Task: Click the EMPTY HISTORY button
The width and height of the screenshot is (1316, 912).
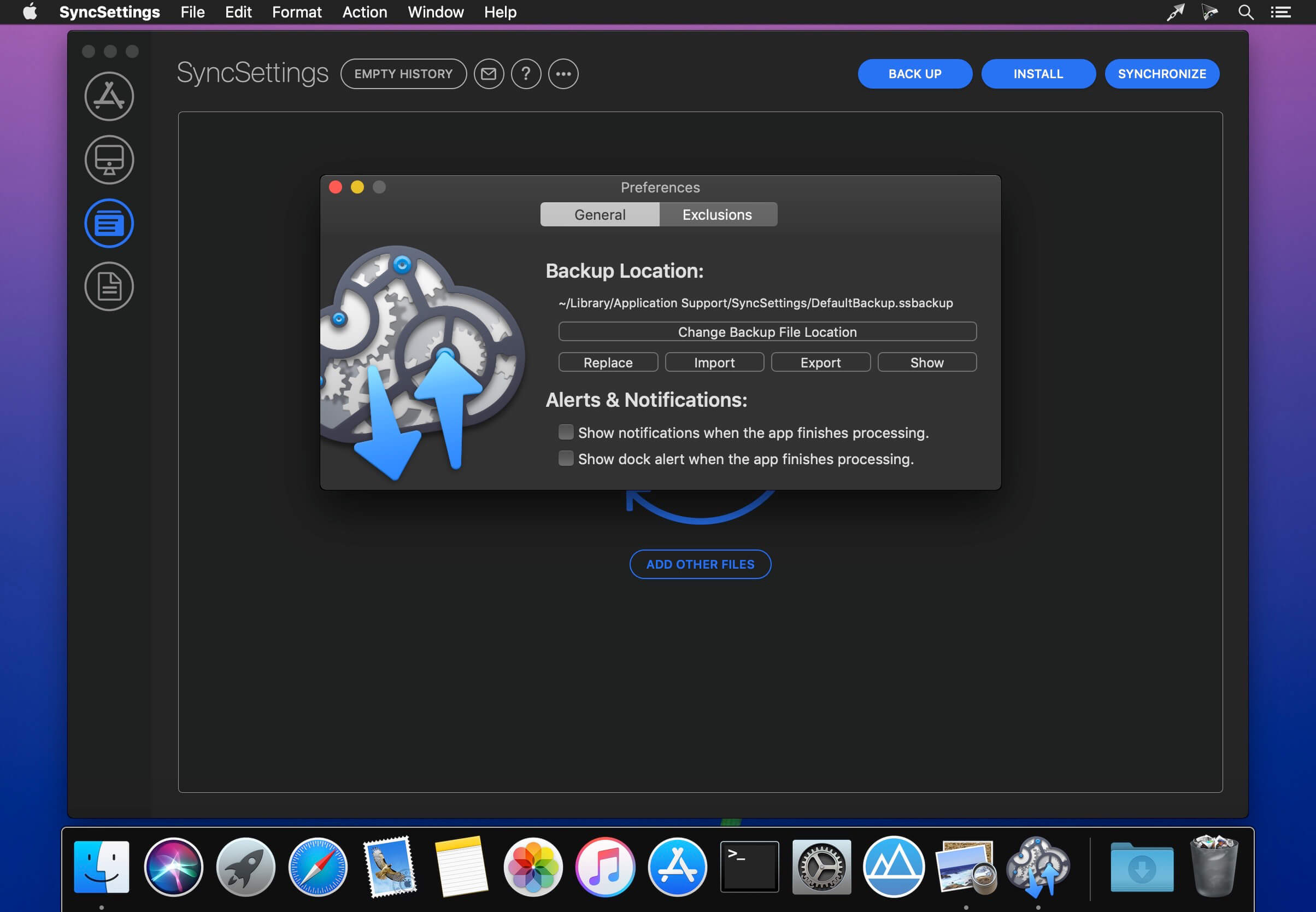Action: coord(403,74)
